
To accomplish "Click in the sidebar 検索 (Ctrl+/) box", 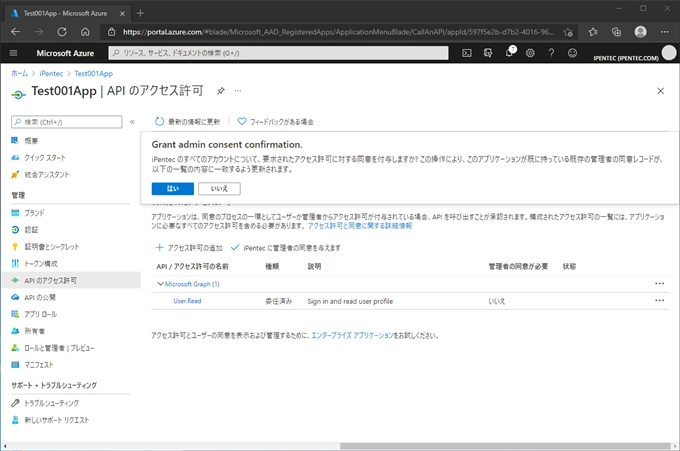I will click(67, 122).
